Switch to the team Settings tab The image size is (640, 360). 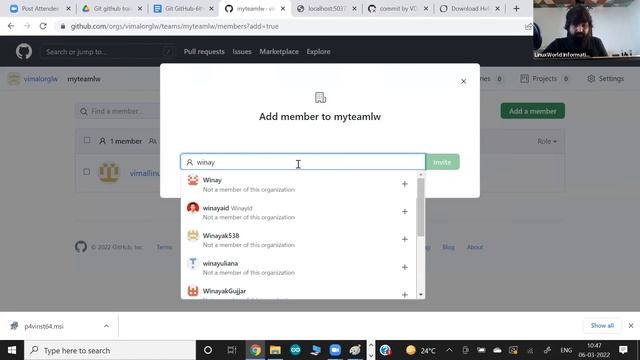pos(606,79)
